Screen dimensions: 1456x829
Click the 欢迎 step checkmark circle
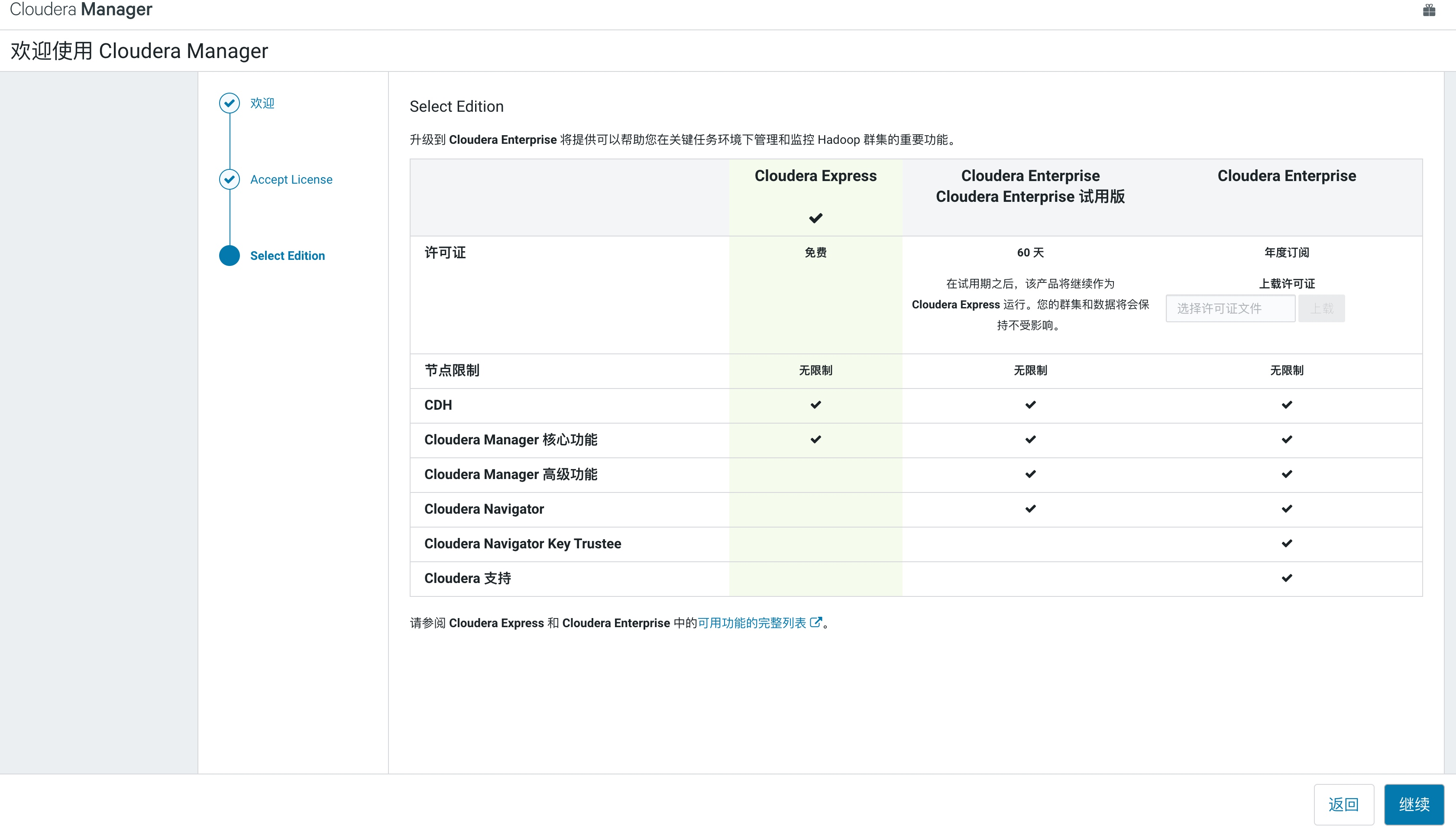(230, 103)
